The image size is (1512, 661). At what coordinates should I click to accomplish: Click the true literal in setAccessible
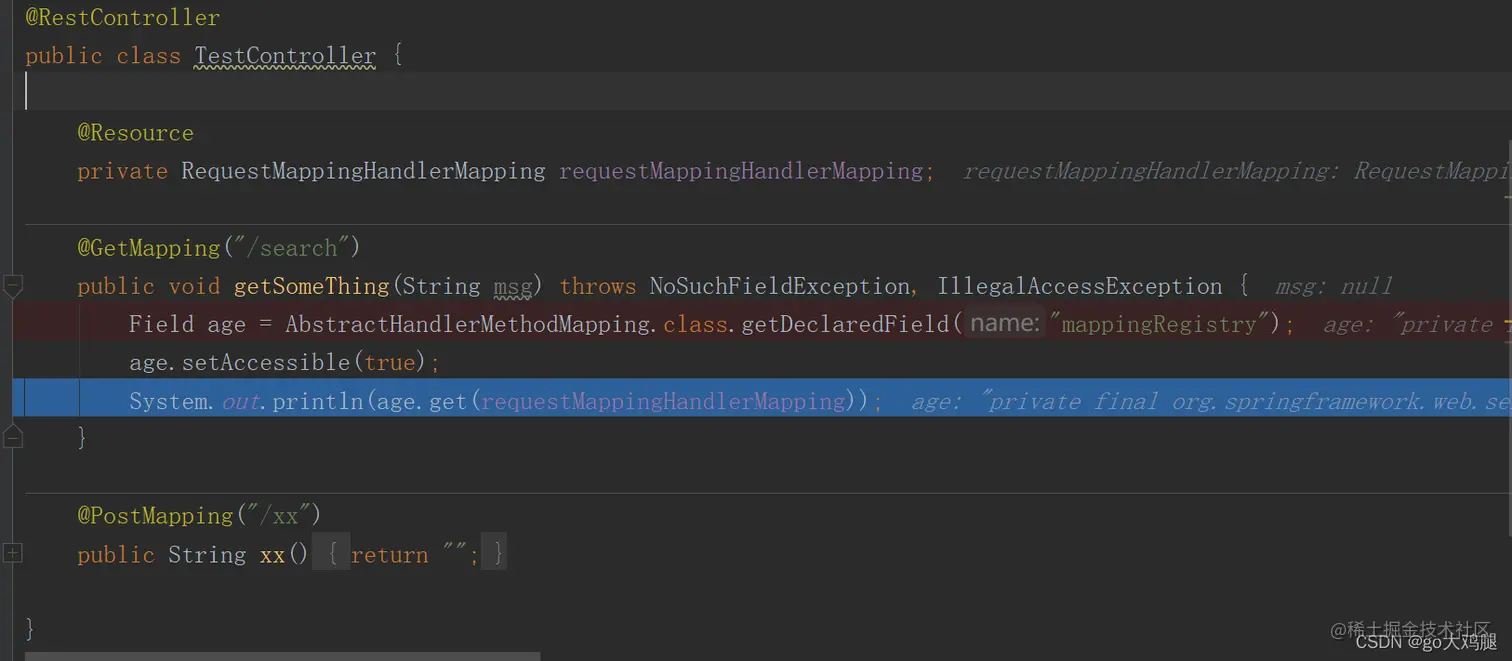click(390, 363)
